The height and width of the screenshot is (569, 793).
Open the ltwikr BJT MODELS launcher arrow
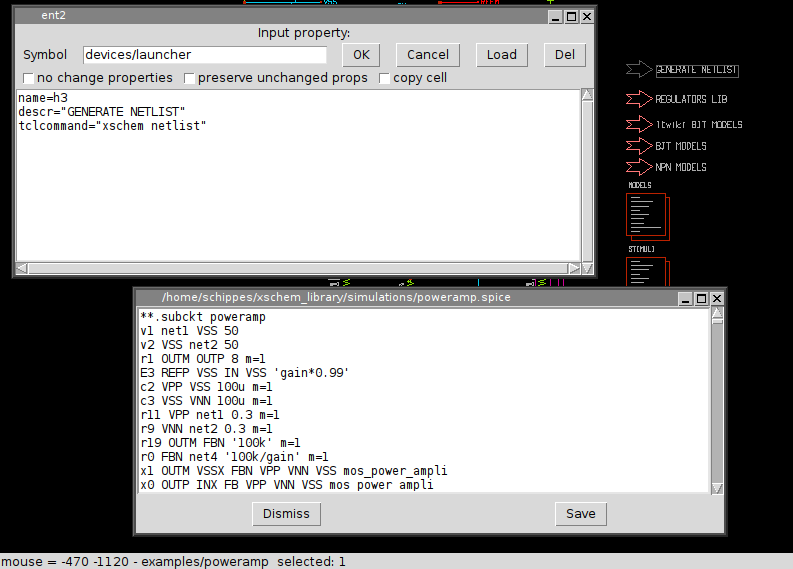pyautogui.click(x=638, y=125)
